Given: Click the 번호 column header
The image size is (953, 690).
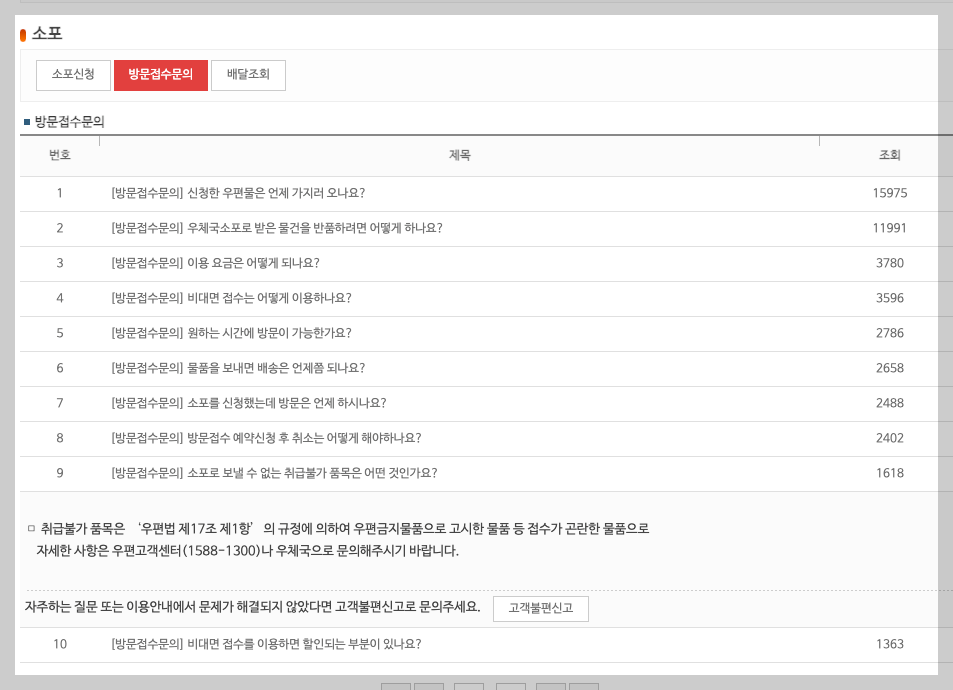Looking at the screenshot, I should [x=60, y=156].
